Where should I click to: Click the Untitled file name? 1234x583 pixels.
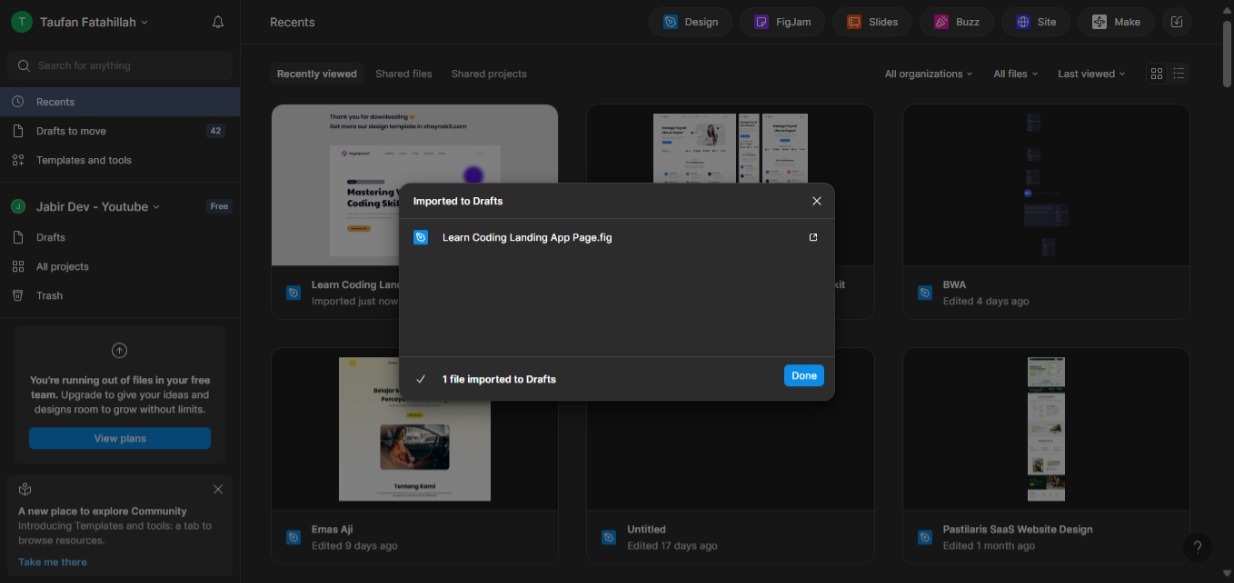click(646, 530)
